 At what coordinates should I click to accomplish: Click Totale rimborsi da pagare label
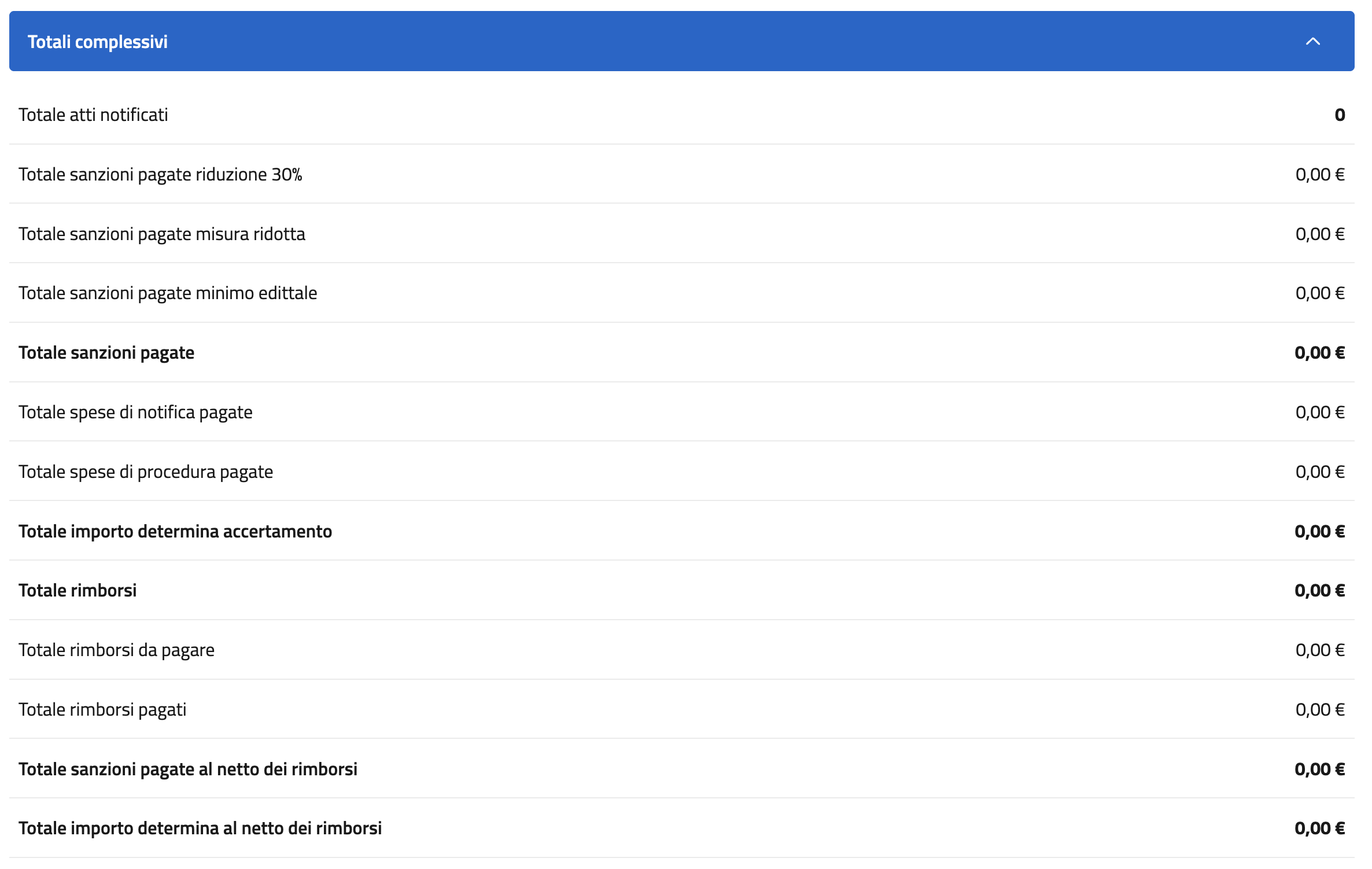click(x=116, y=650)
